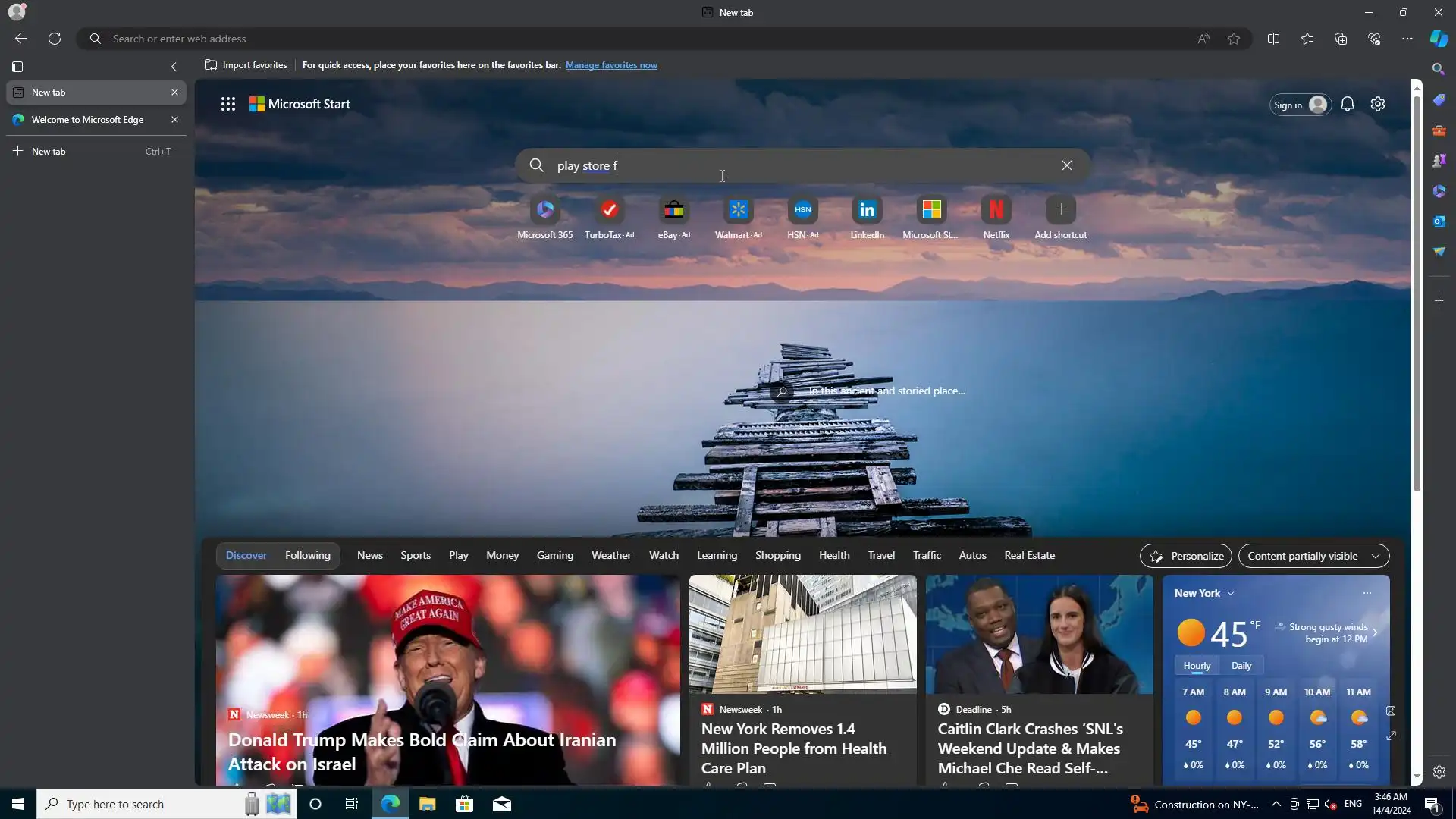Open the Gaming feed tab
This screenshot has width=1456, height=819.
tap(554, 556)
